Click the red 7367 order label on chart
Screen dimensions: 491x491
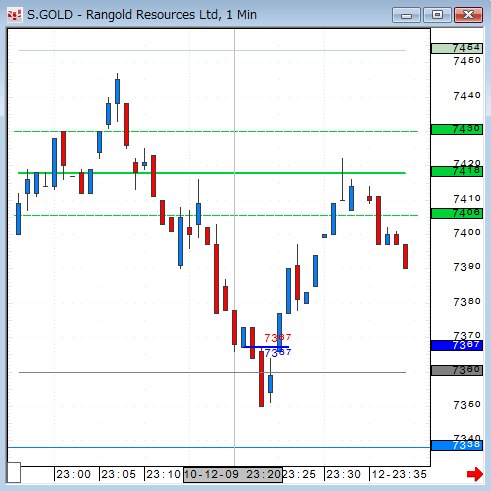tap(278, 338)
